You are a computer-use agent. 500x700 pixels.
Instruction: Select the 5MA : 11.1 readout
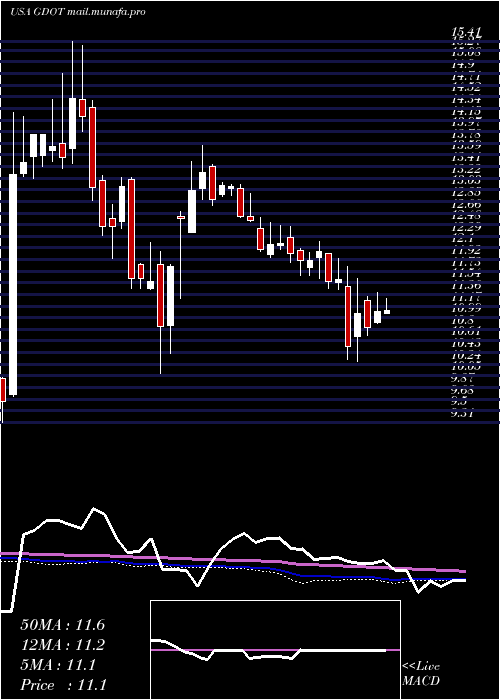(x=58, y=665)
